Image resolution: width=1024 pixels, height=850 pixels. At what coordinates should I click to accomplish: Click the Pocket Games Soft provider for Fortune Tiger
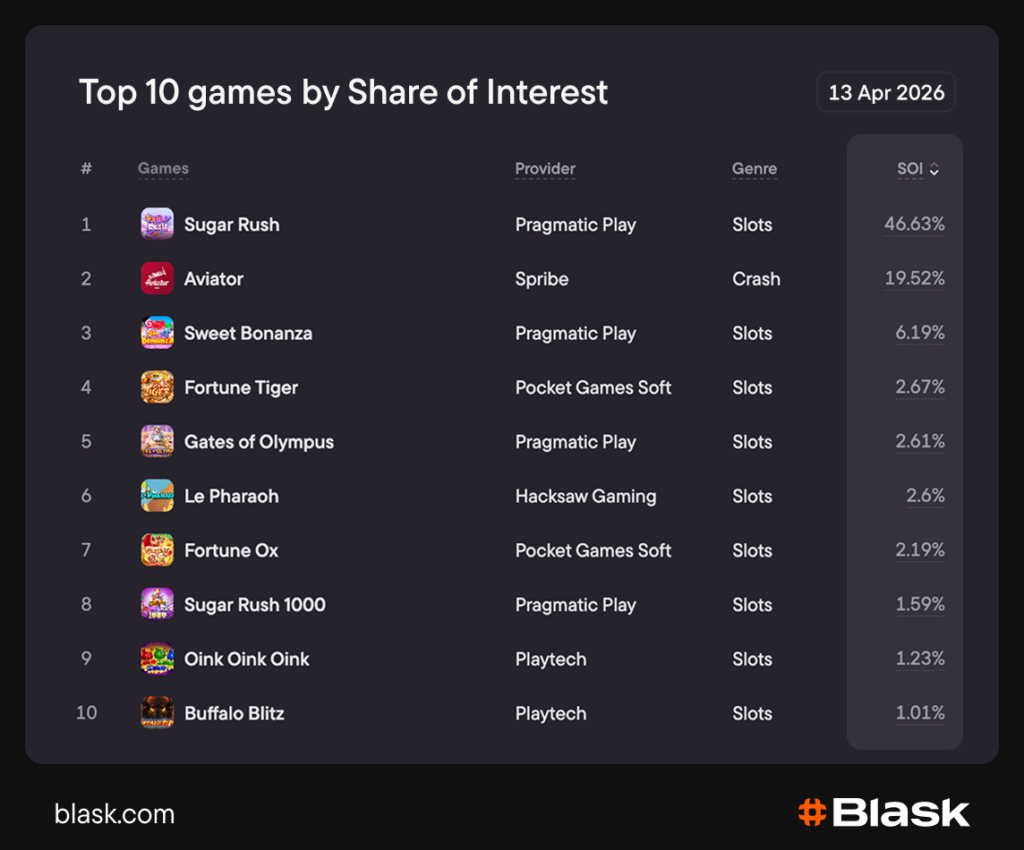593,387
